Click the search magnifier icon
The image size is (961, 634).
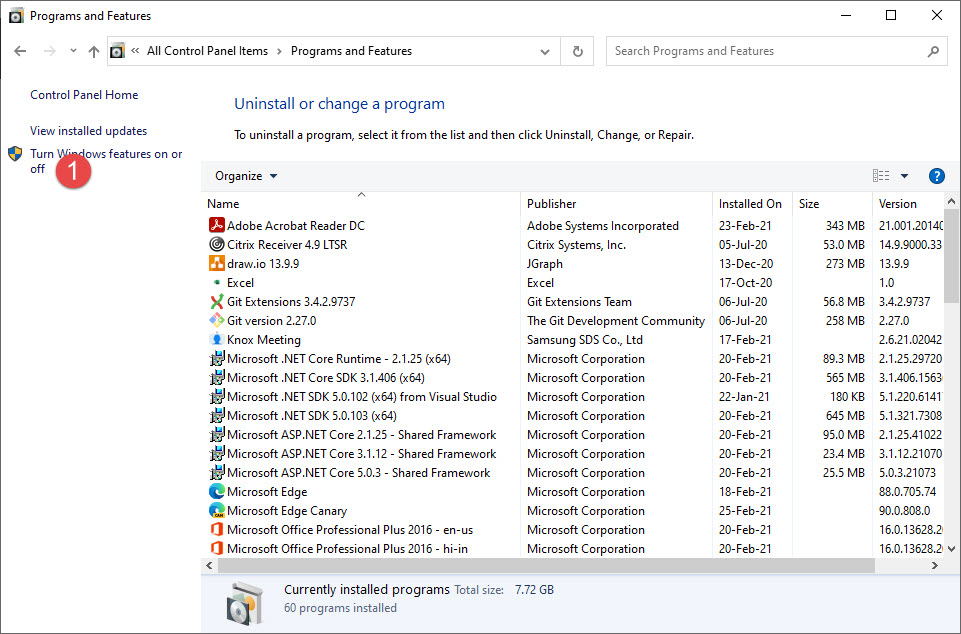(933, 52)
